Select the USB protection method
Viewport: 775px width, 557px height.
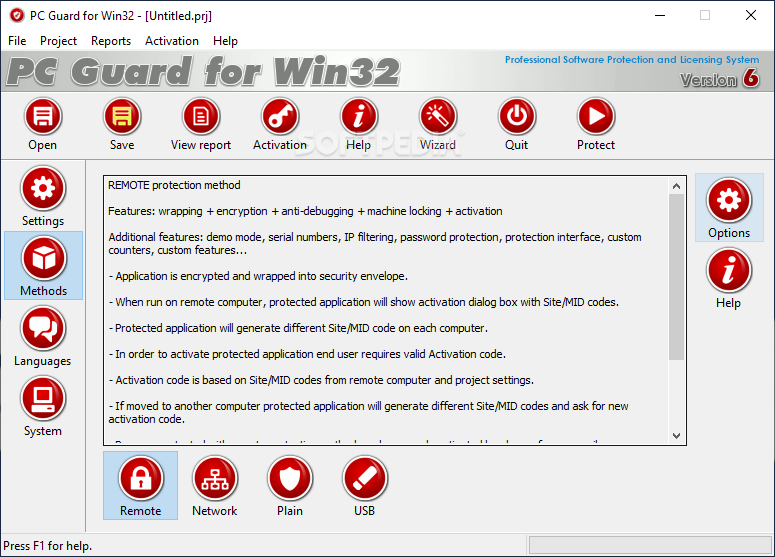tap(364, 486)
